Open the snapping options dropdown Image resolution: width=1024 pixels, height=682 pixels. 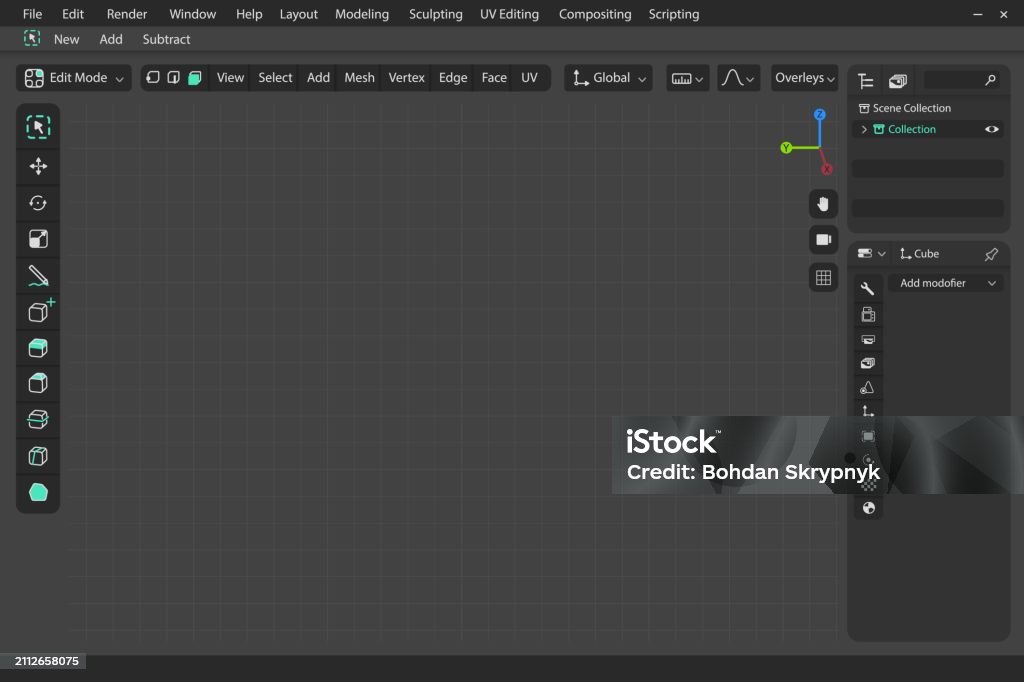coord(687,78)
